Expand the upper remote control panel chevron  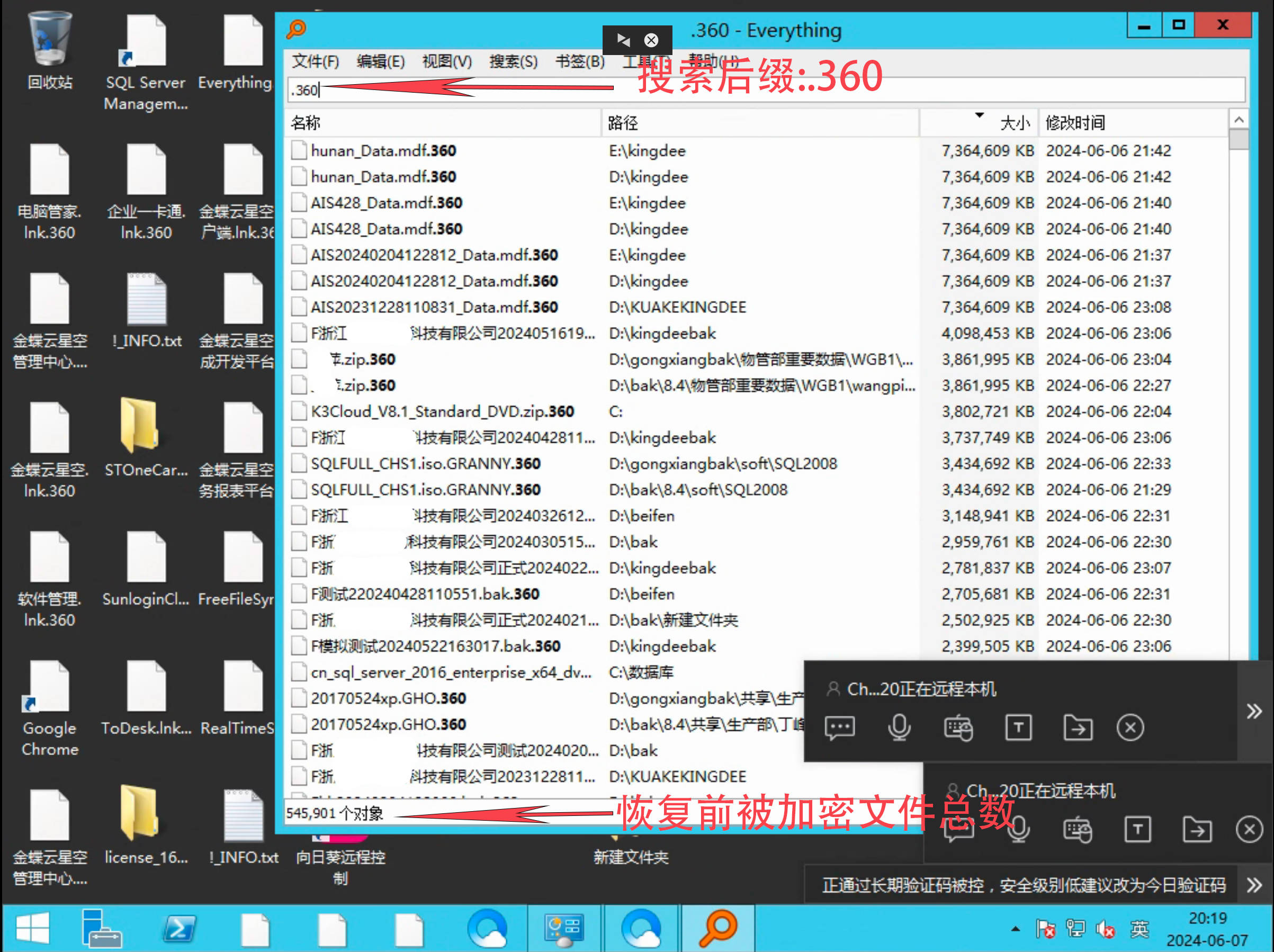[1254, 711]
